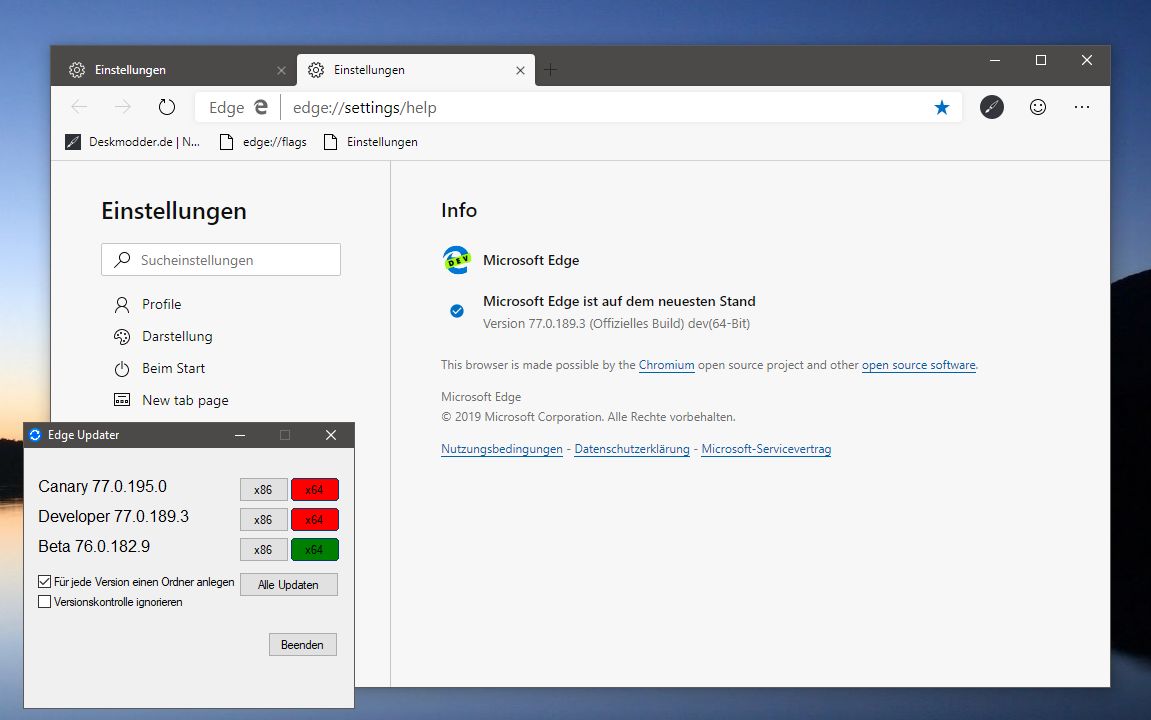Open the profile avatar icon
Screen dimensions: 1151x720
pos(992,107)
